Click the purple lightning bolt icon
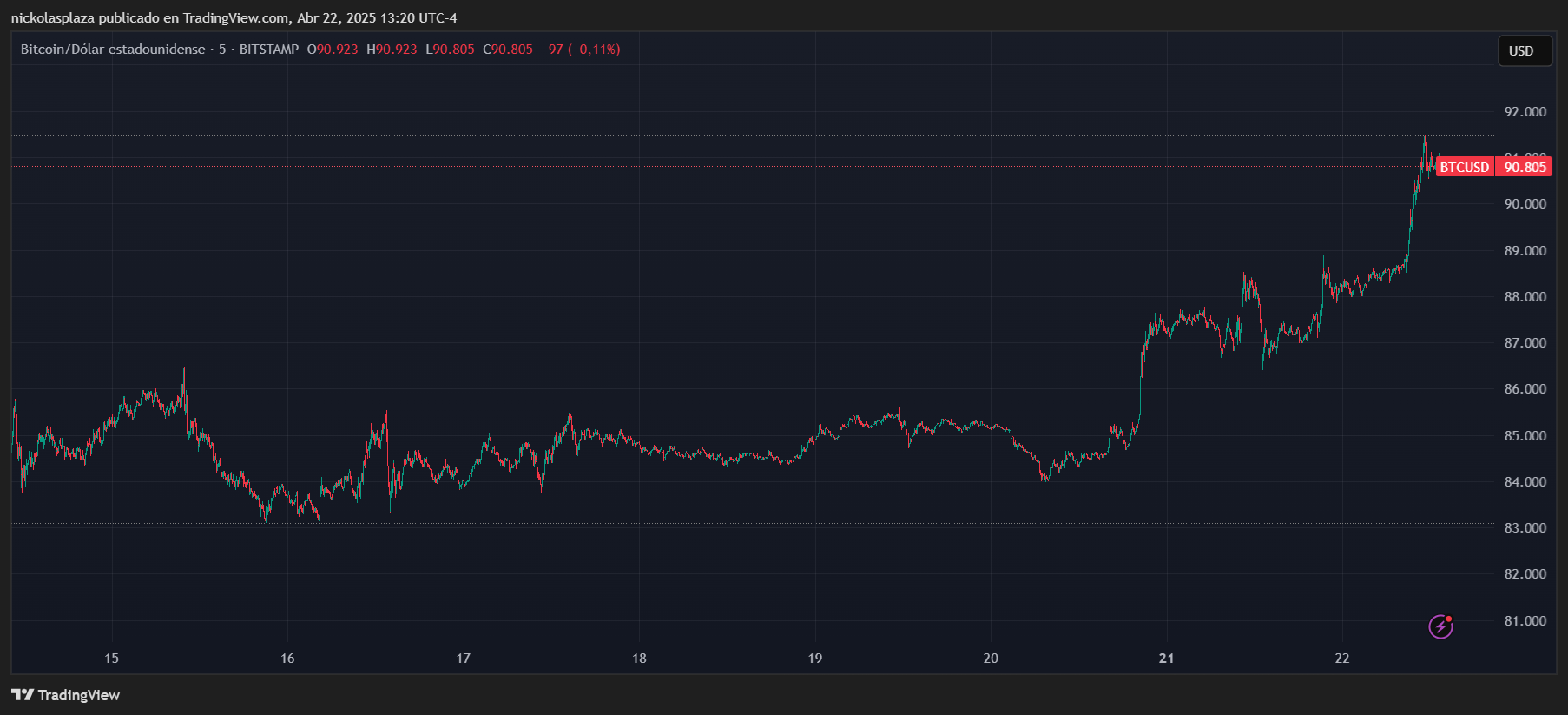Screen dimensions: 1568x715 (x=1441, y=626)
